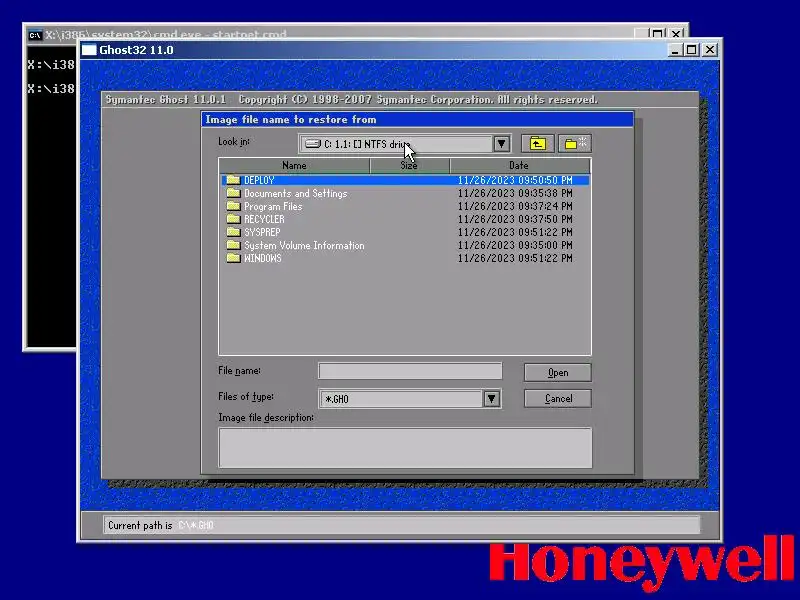Click the SYSPREP folder name
Image resolution: width=800 pixels, height=600 pixels.
point(262,232)
